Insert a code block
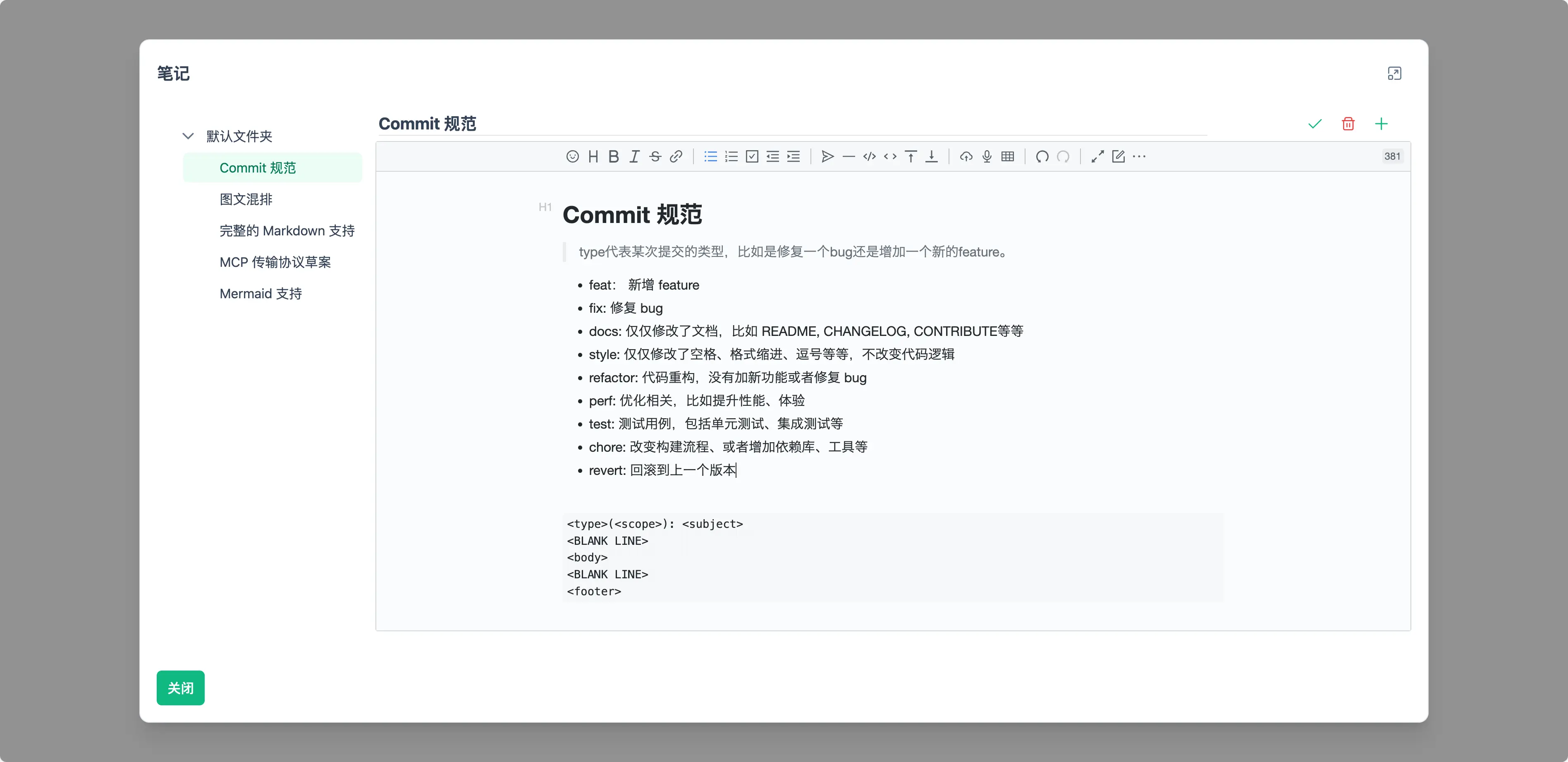This screenshot has height=762, width=1568. tap(869, 156)
